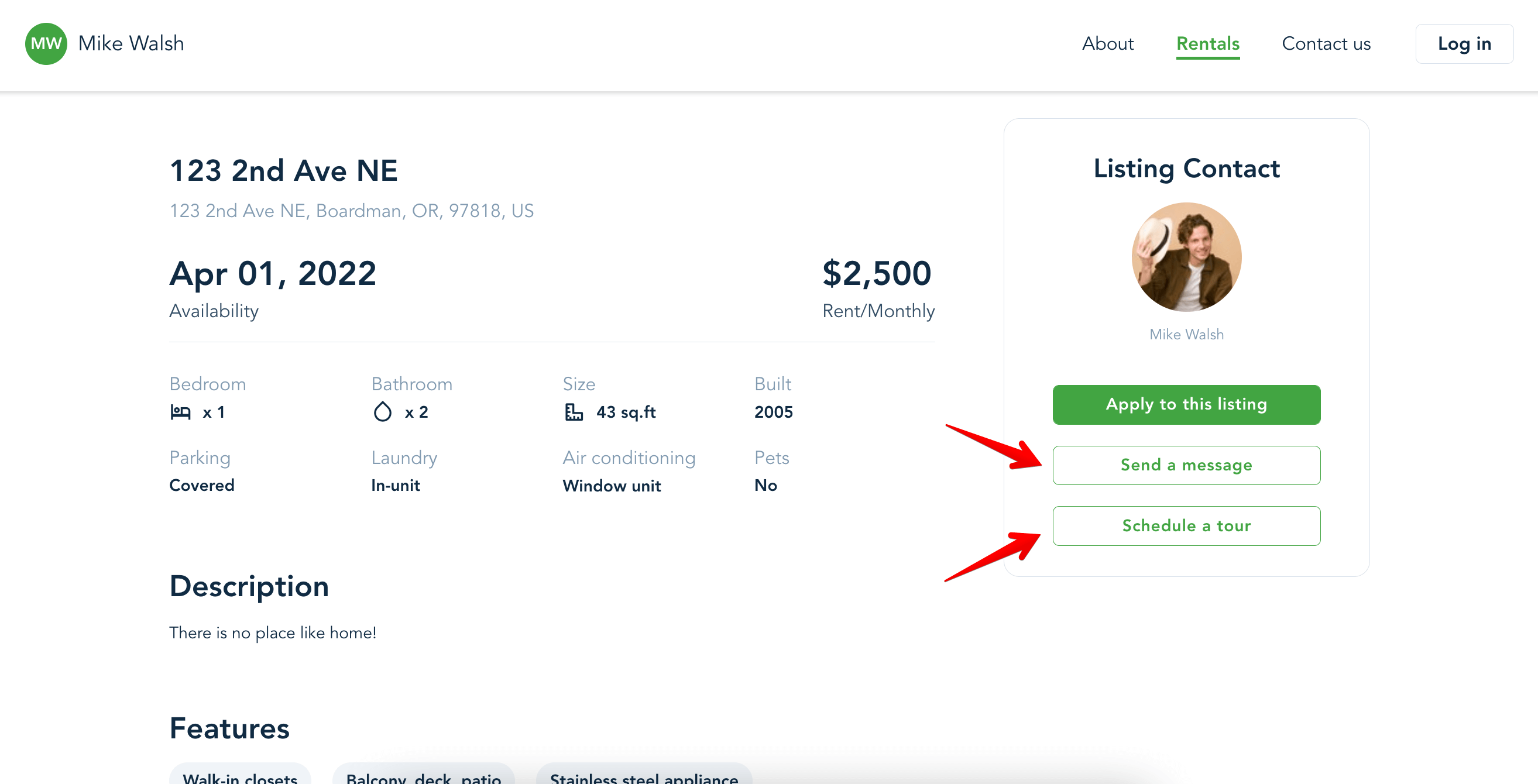Apply to this listing
1538x784 pixels.
[1186, 404]
